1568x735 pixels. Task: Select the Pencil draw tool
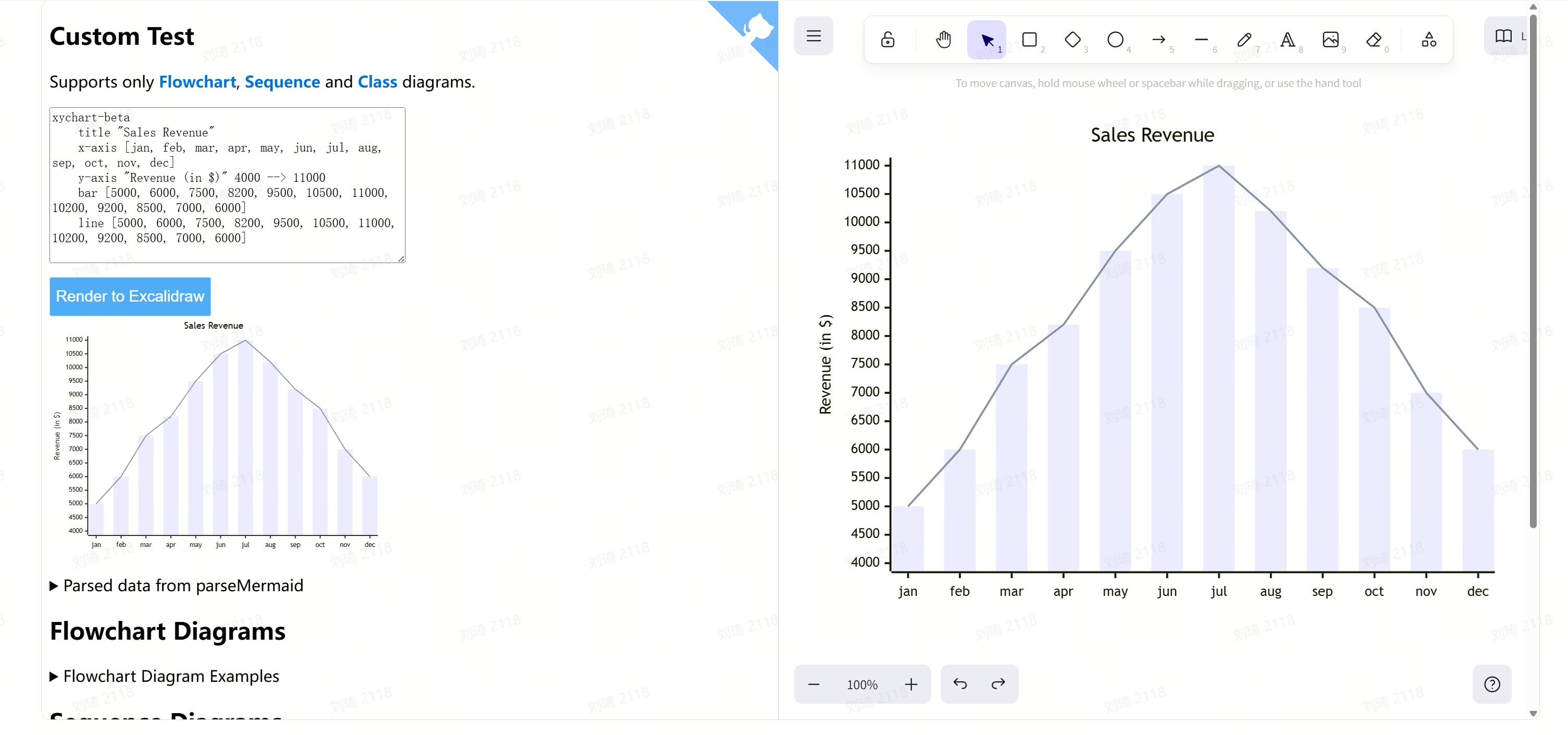1244,40
